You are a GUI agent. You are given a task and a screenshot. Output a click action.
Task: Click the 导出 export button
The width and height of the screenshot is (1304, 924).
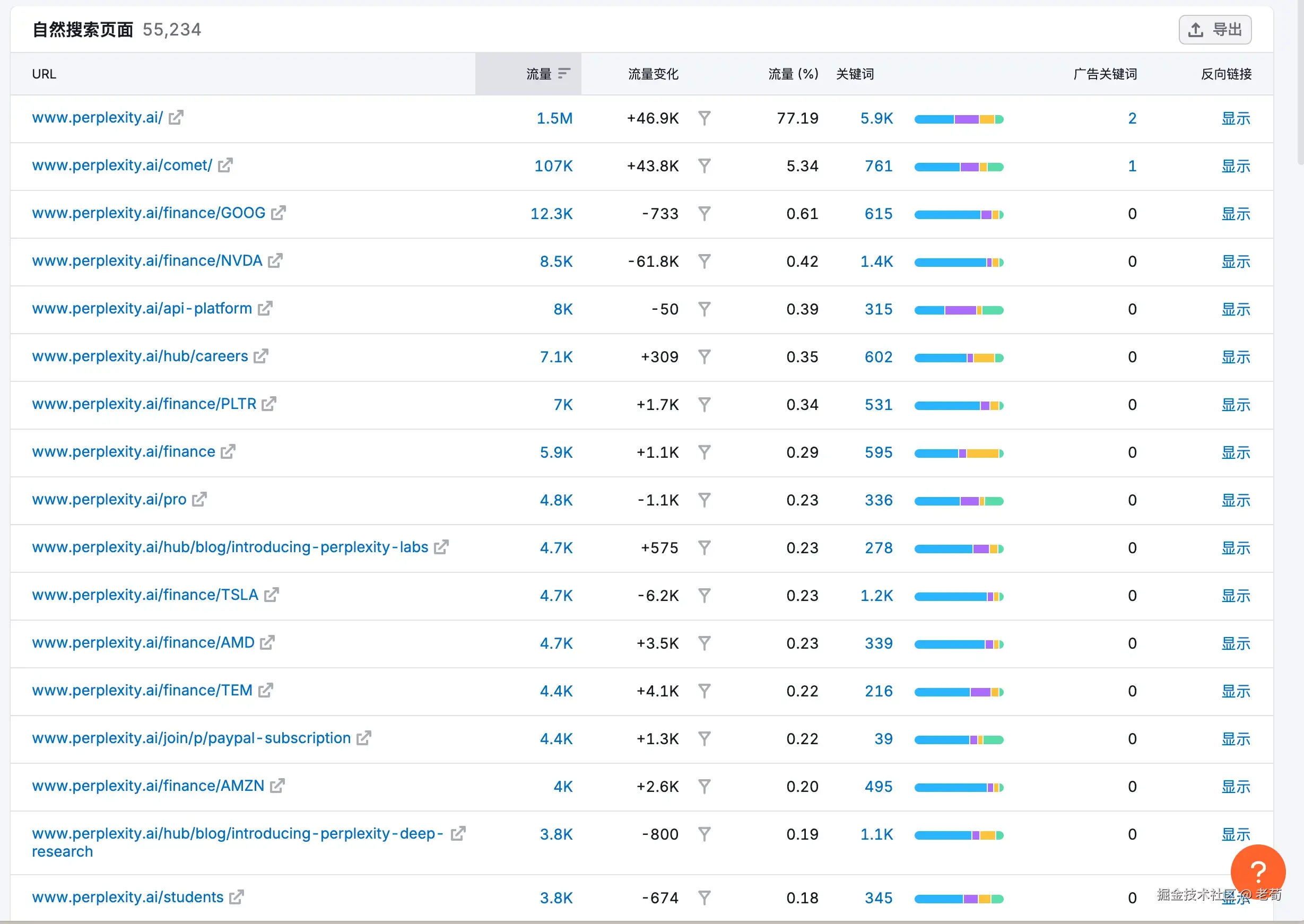coord(1215,30)
